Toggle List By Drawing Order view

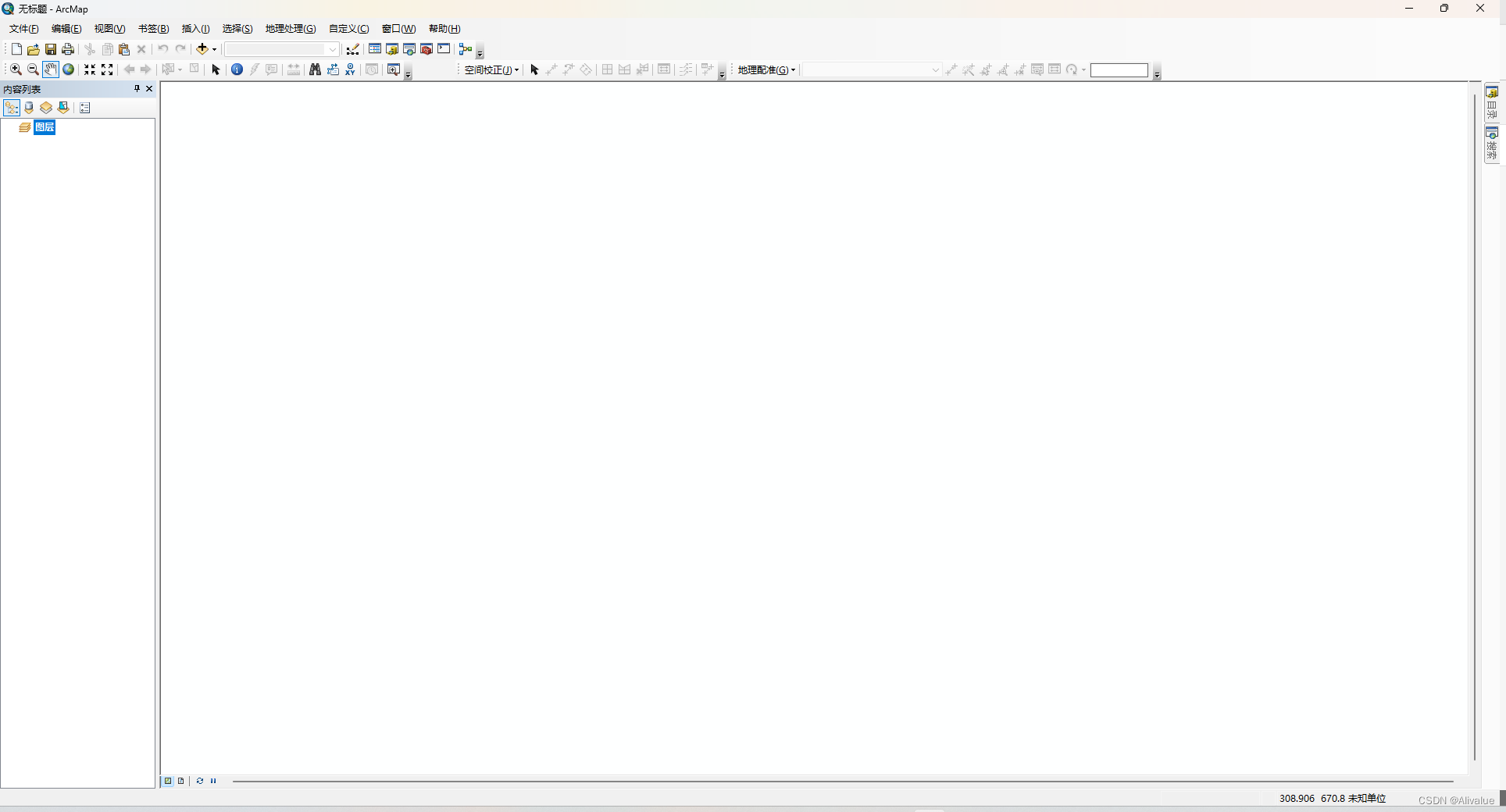pos(12,108)
